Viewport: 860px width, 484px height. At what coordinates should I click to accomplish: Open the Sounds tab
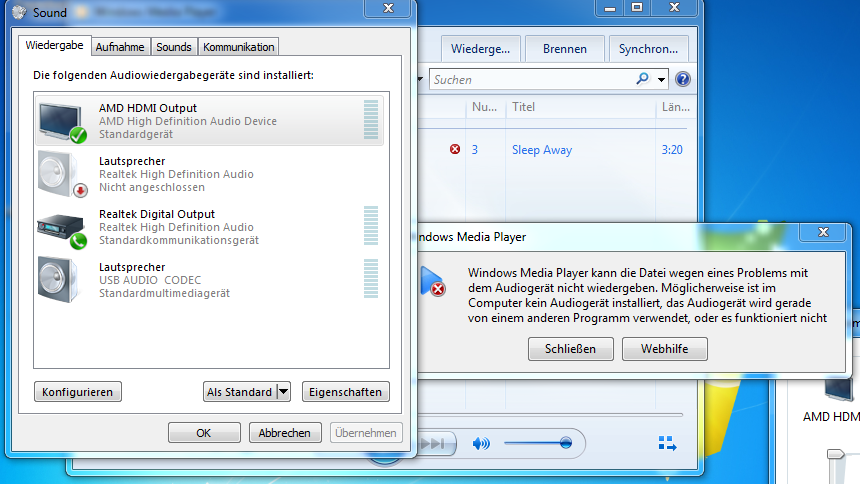click(173, 47)
